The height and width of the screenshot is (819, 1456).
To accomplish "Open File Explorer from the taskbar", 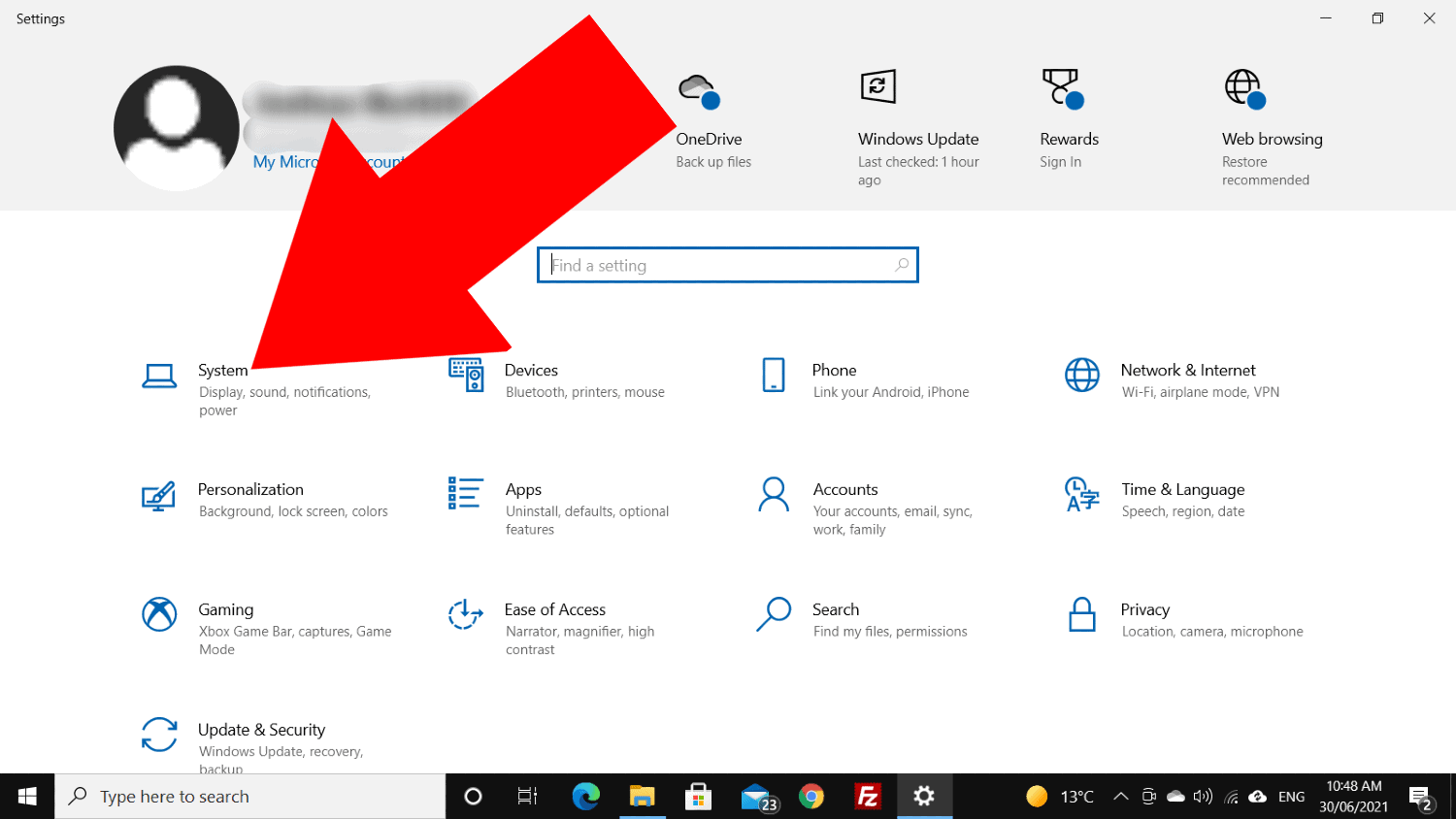I will [x=642, y=797].
